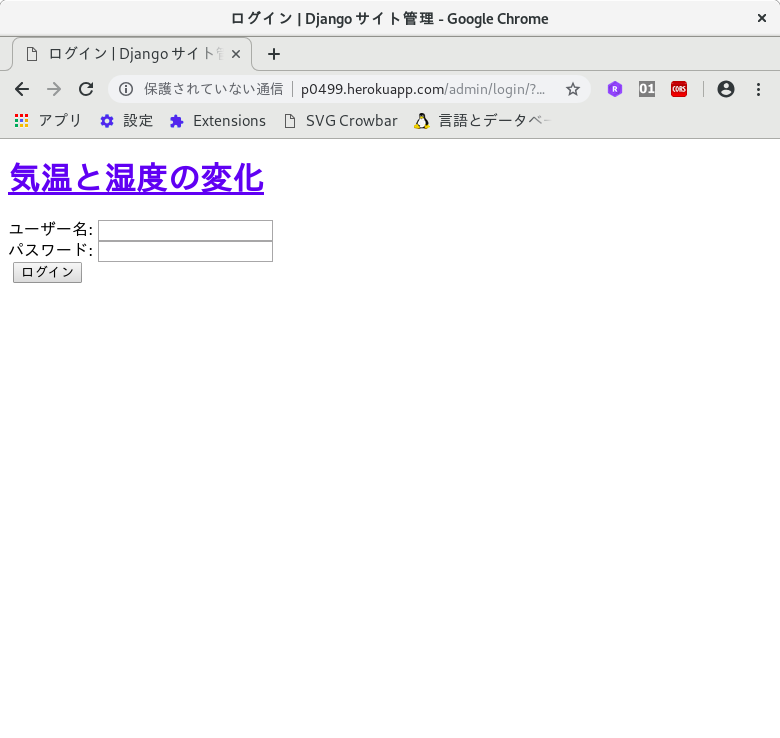
Task: Open the 01 extension icon
Action: [x=647, y=90]
